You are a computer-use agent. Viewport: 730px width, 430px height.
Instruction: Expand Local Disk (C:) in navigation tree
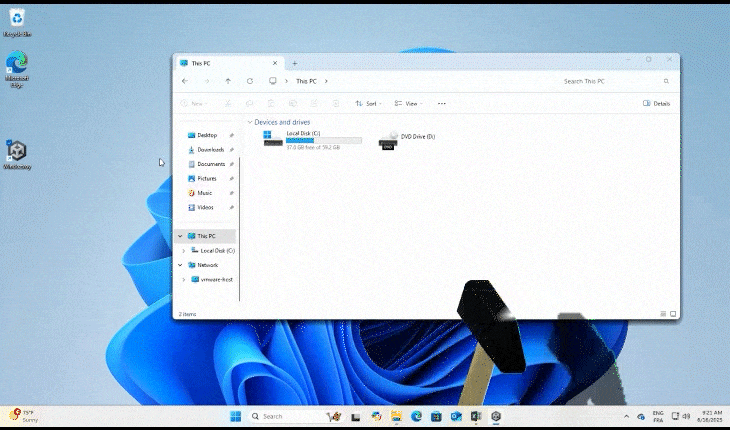183,250
